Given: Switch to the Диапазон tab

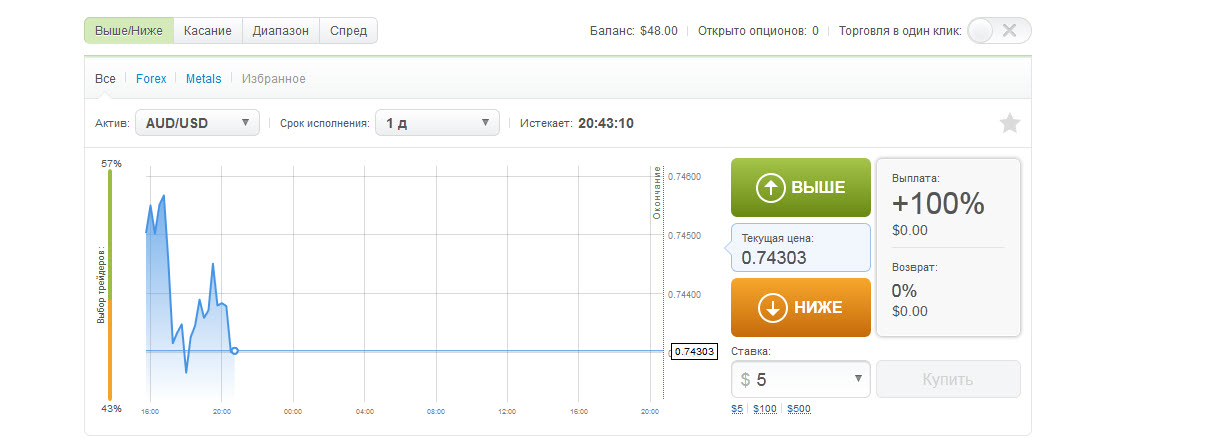Looking at the screenshot, I should [281, 30].
